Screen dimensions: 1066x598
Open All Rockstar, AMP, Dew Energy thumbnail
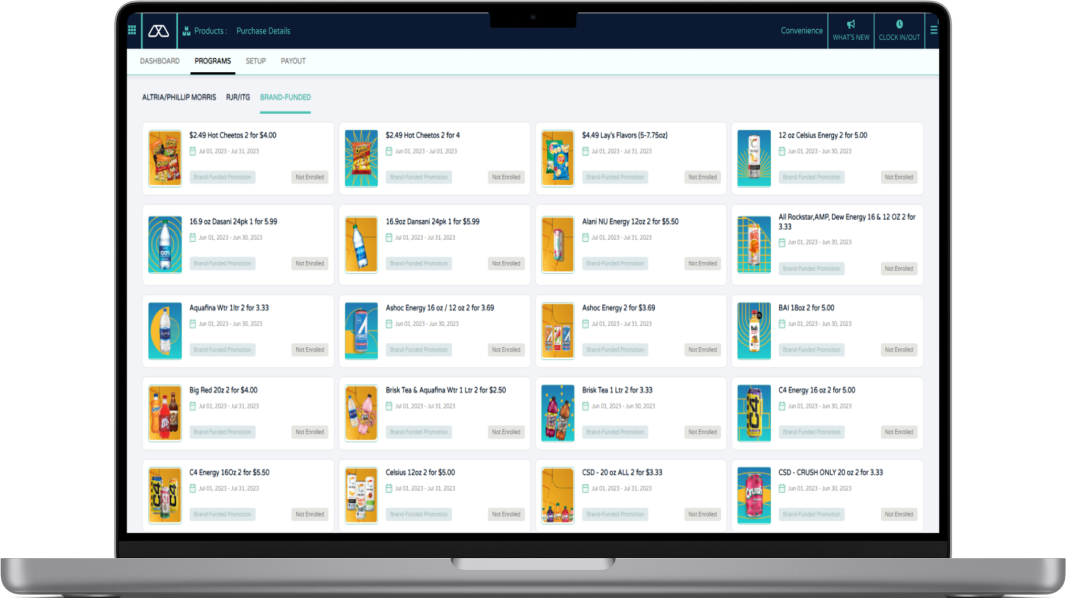(x=754, y=245)
